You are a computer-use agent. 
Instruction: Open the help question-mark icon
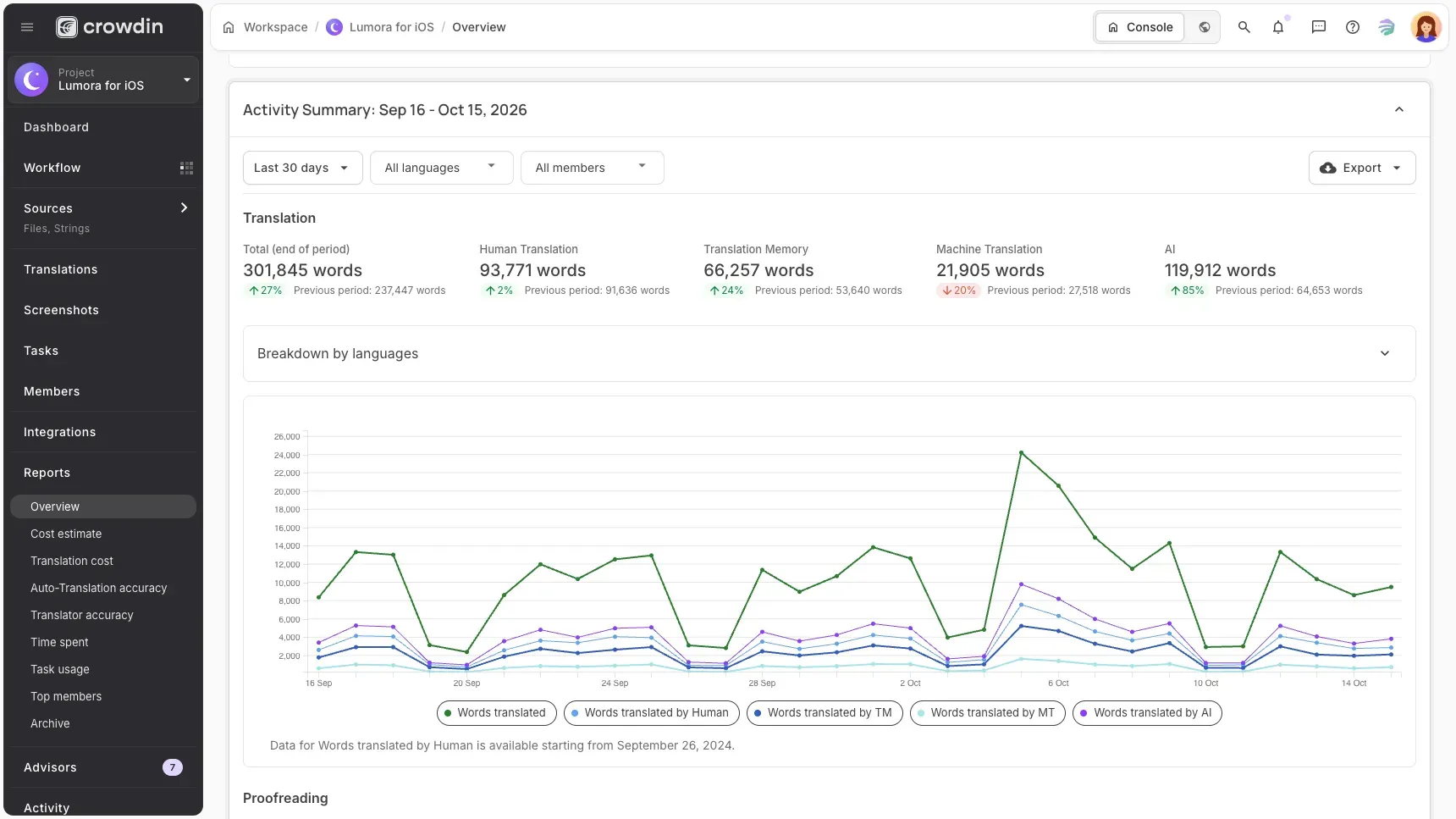click(1353, 27)
